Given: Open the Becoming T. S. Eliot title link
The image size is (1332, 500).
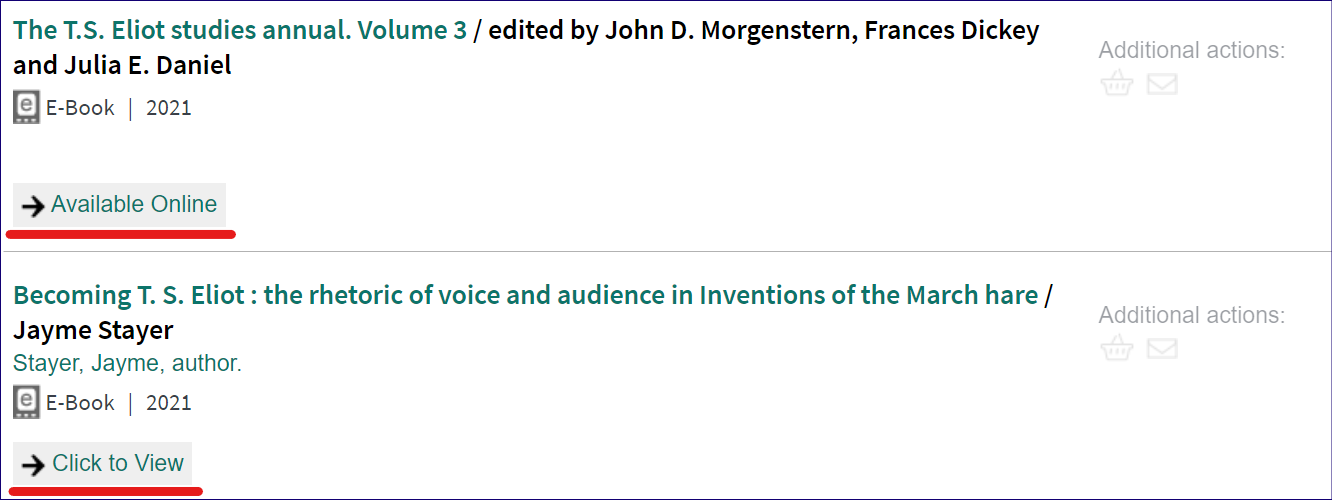Looking at the screenshot, I should (x=525, y=295).
